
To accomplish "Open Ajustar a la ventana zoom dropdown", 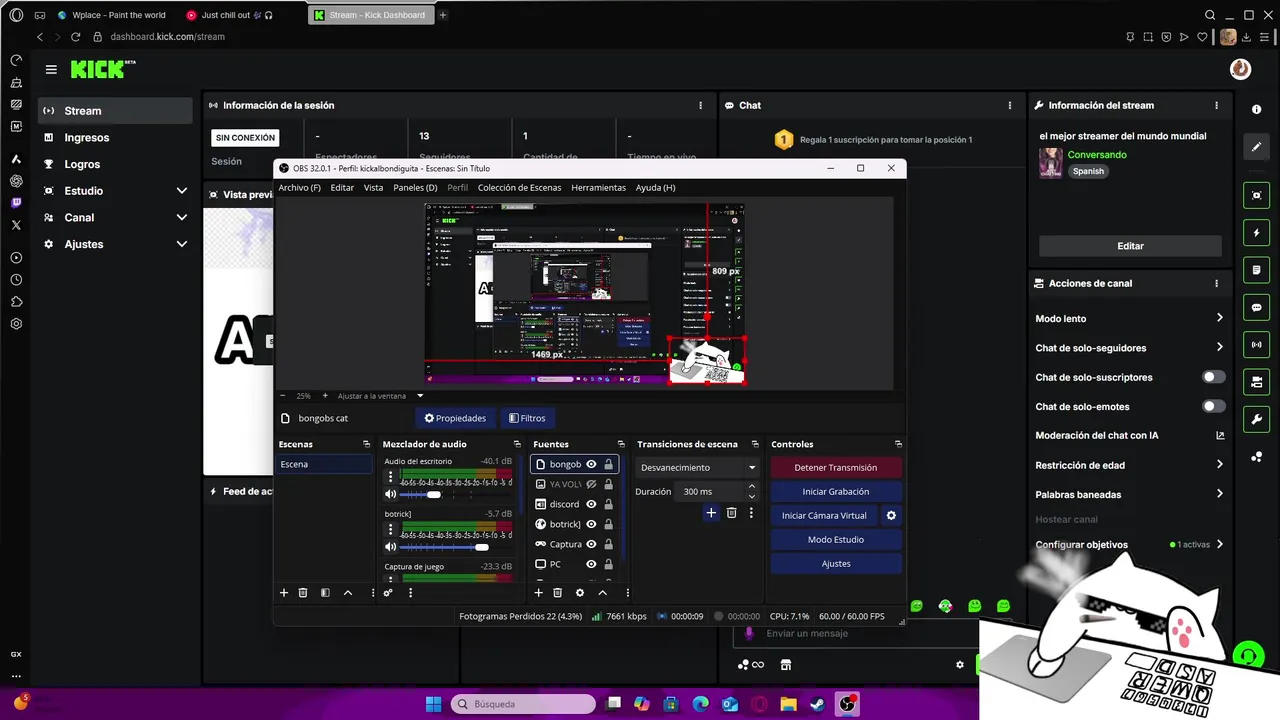I will (380, 396).
